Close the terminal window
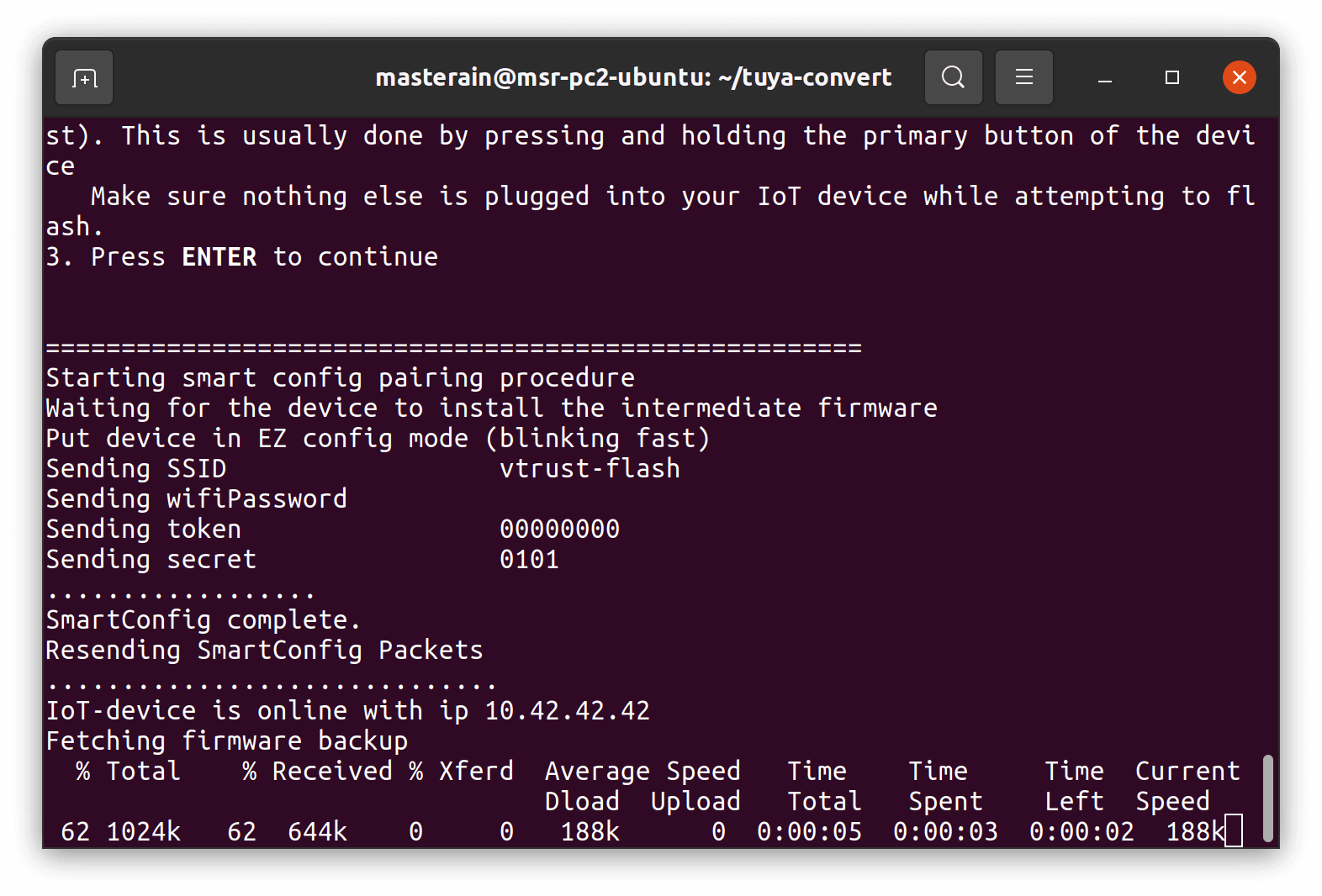Image resolution: width=1322 pixels, height=896 pixels. [1239, 78]
